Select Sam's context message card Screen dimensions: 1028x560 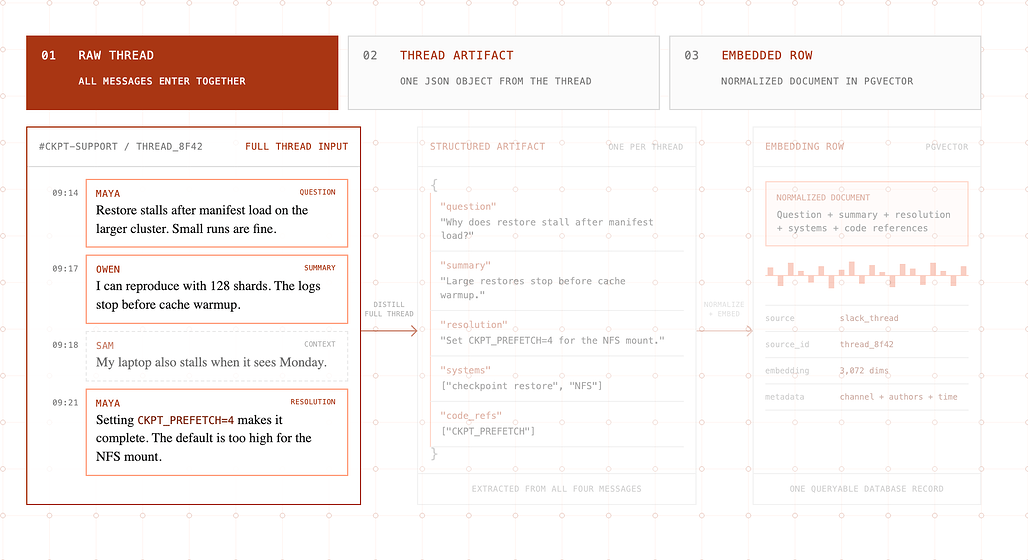point(217,356)
